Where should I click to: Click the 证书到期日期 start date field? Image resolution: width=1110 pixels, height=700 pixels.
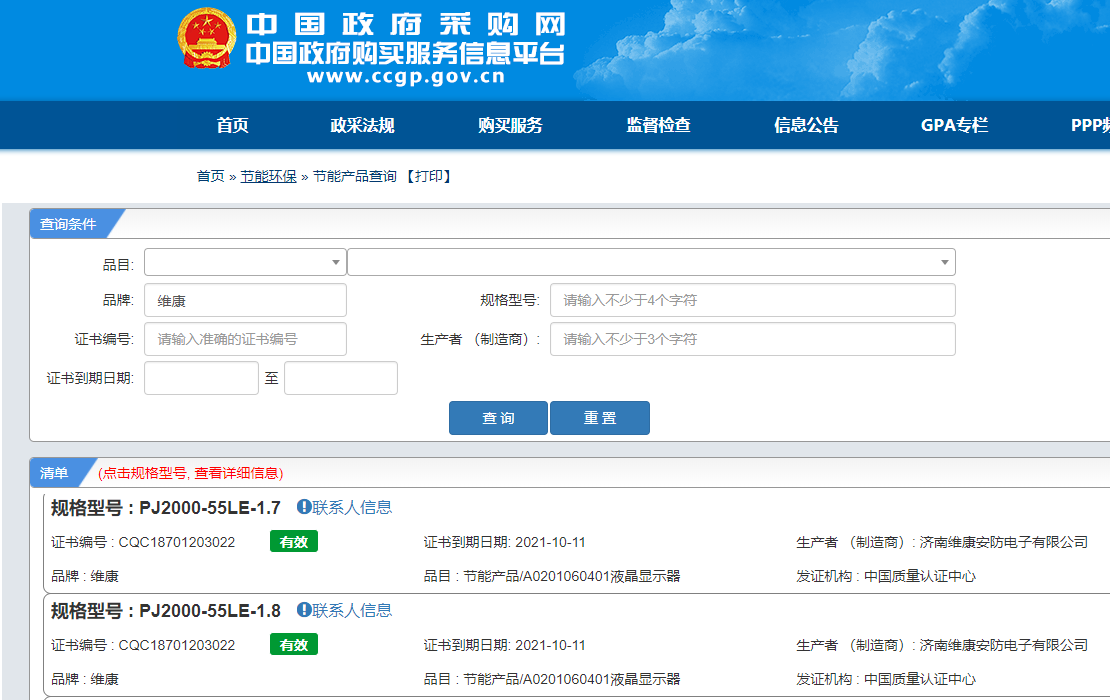coord(201,378)
